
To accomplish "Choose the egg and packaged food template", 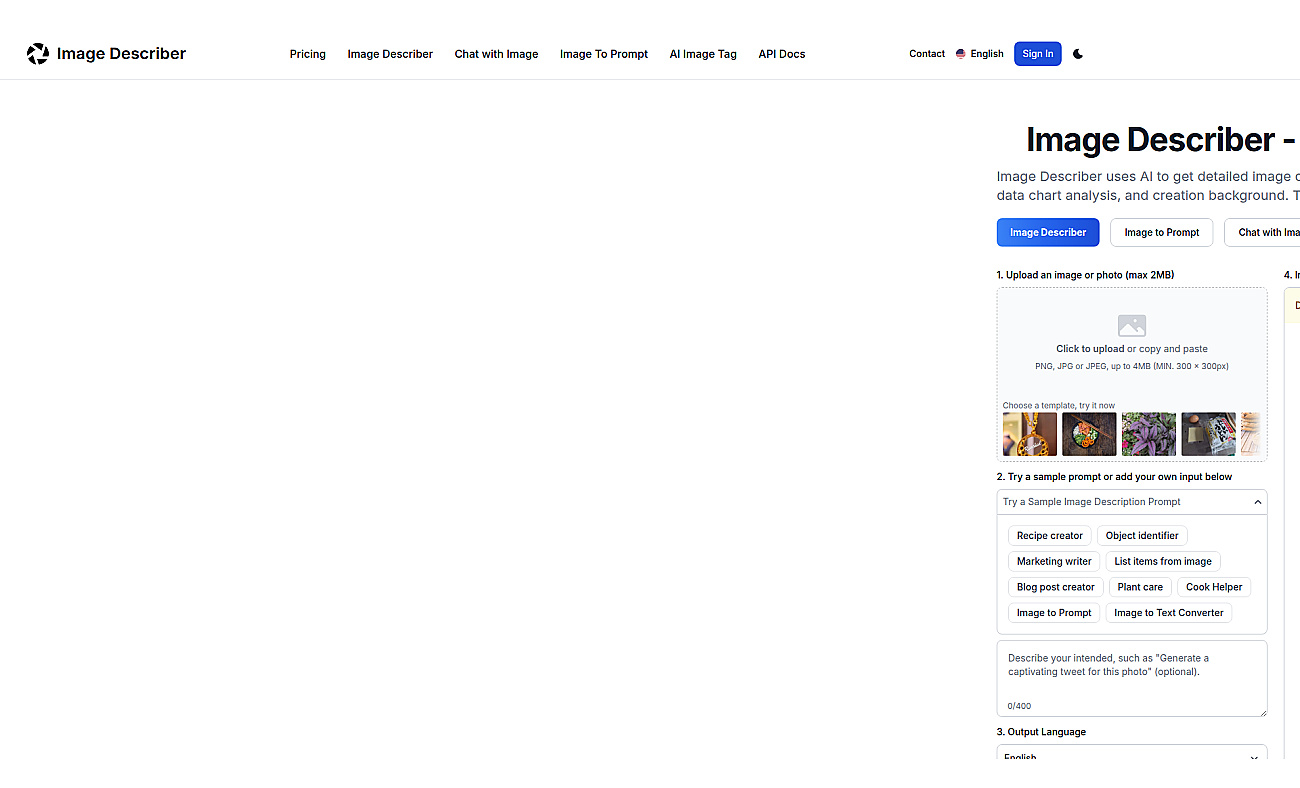I will click(x=1209, y=434).
